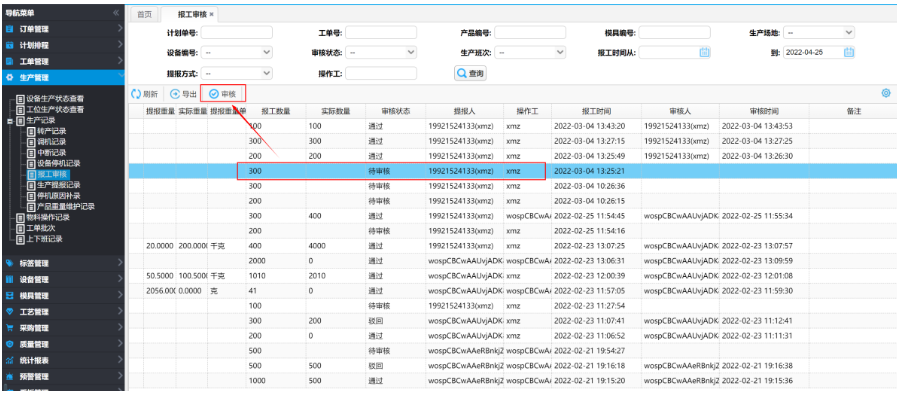
Task: Focus the 工单号 input field
Action: coord(381,32)
